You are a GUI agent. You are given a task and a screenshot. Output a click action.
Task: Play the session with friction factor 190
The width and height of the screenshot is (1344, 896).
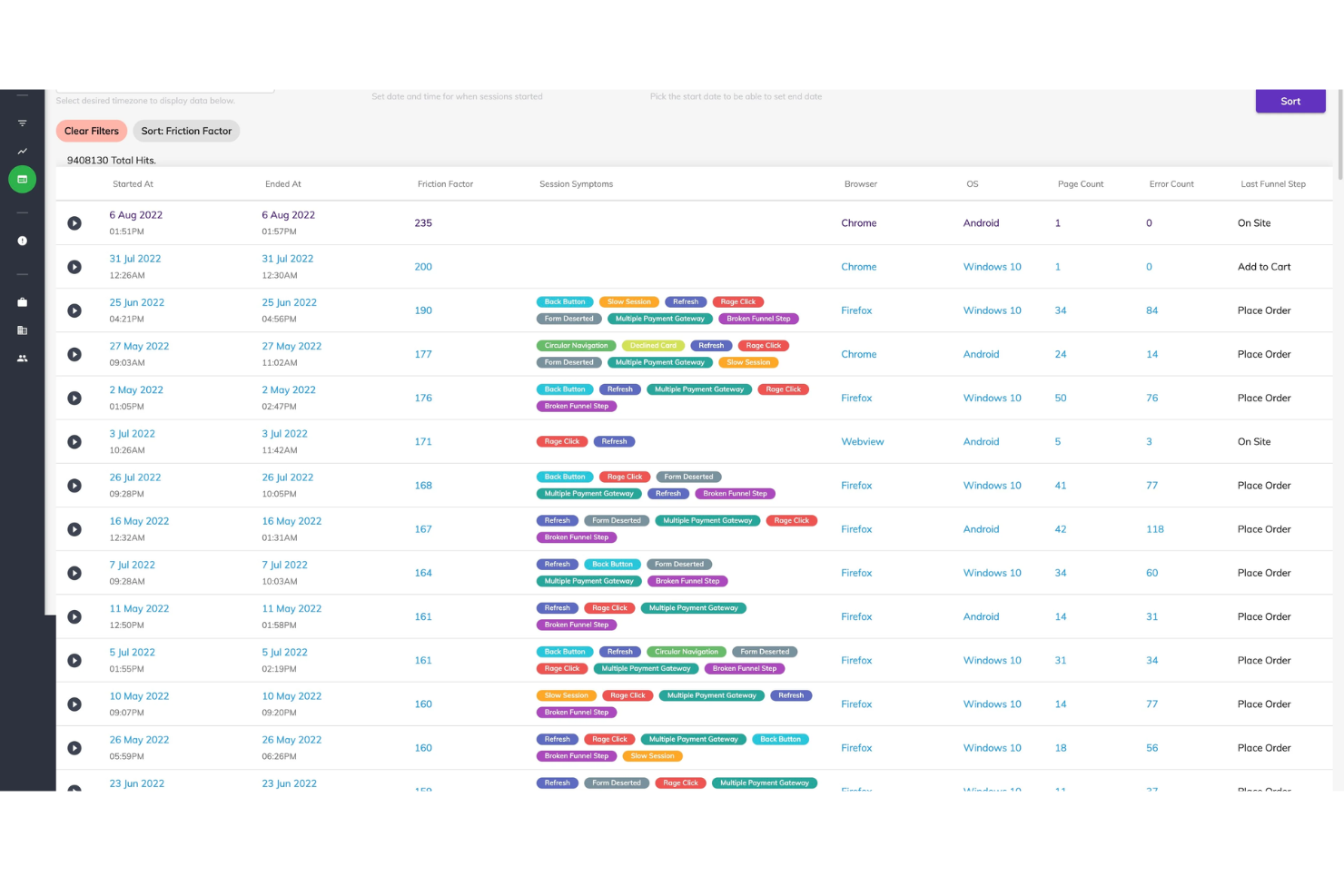(74, 310)
